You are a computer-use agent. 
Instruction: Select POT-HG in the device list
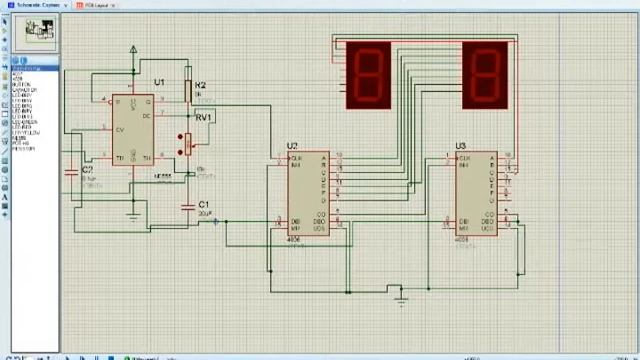tap(20, 144)
